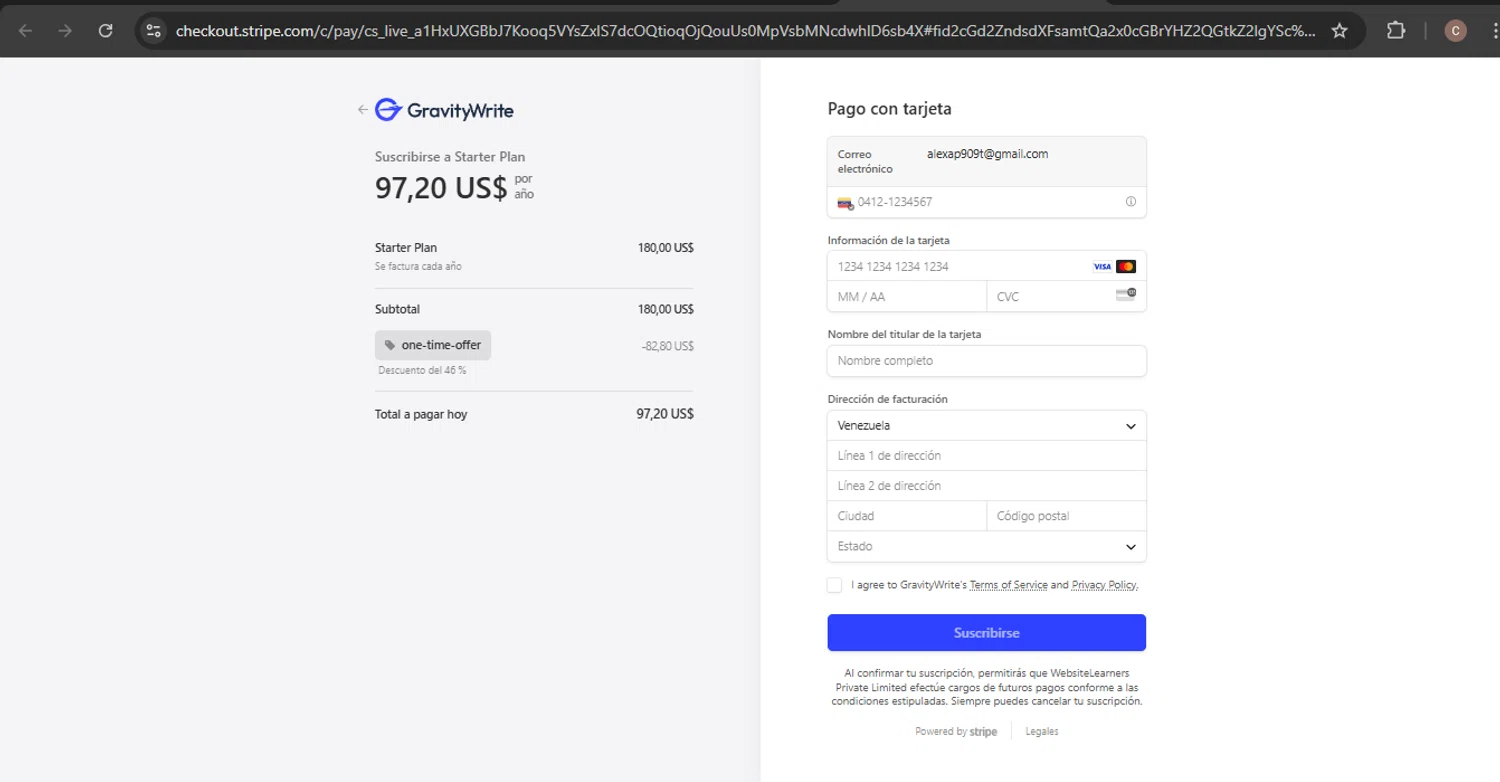The width and height of the screenshot is (1500, 782).
Task: Open site information icon in address bar
Action: [153, 31]
